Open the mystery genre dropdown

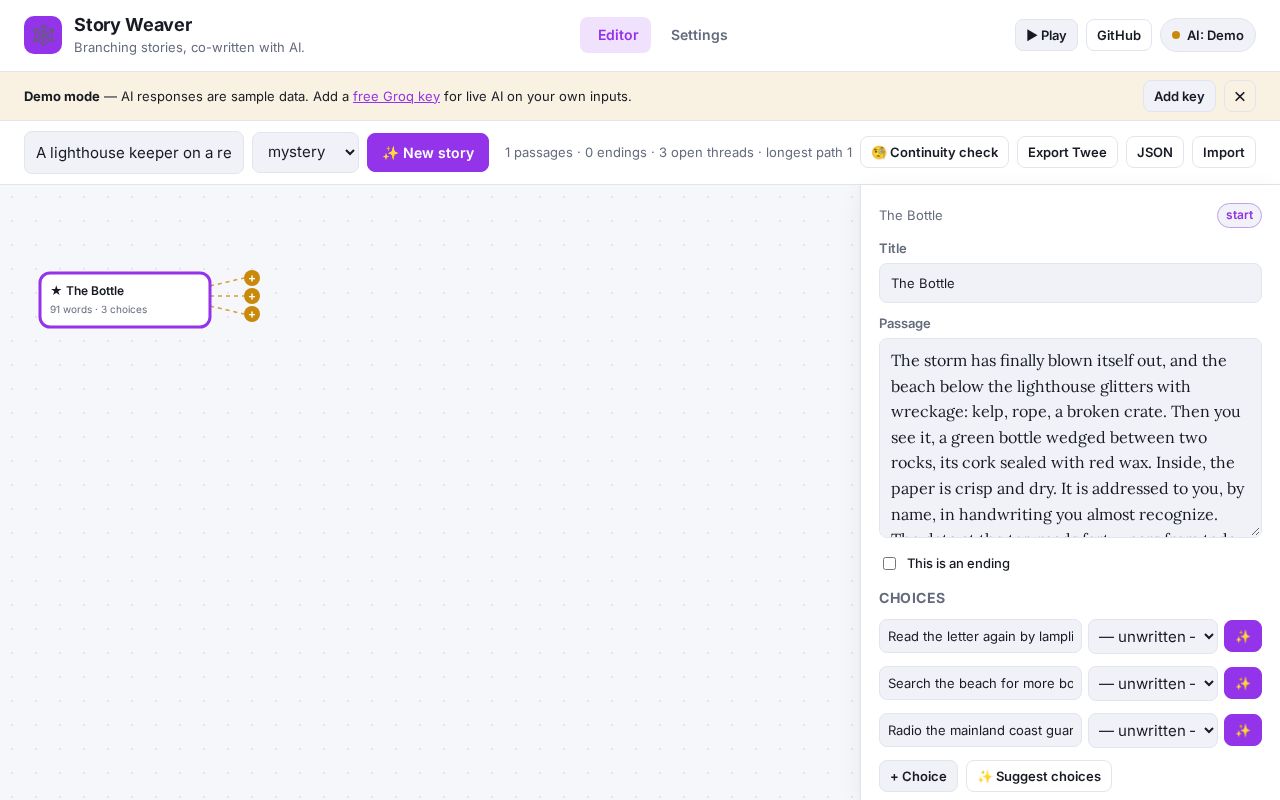click(305, 152)
